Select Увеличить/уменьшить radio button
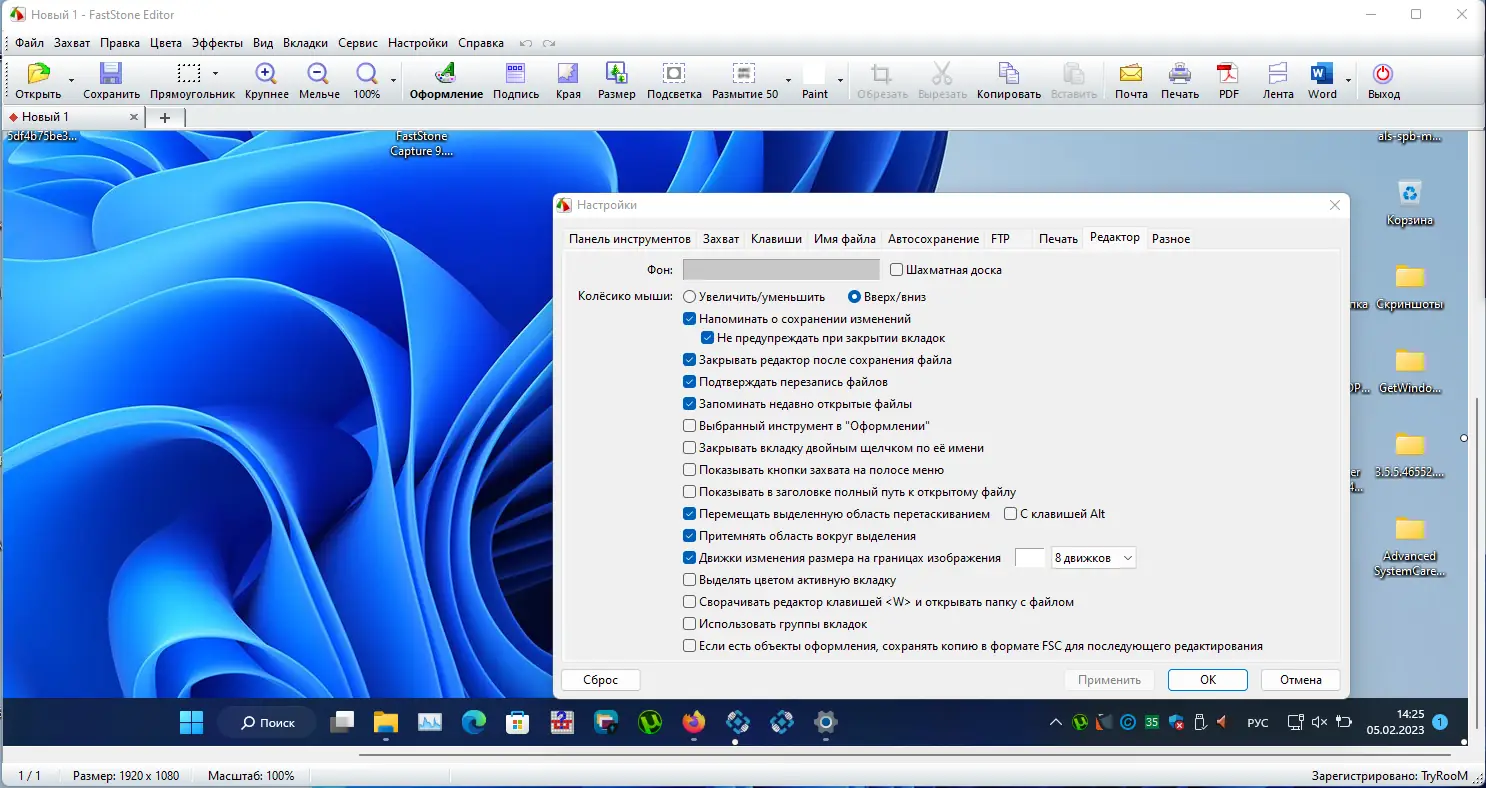 [690, 297]
